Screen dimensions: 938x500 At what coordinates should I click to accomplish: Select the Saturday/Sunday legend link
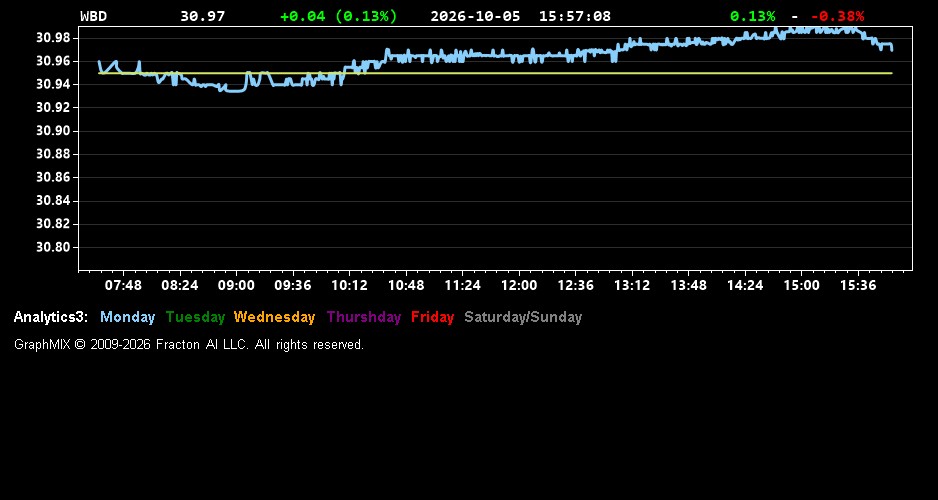pos(523,317)
